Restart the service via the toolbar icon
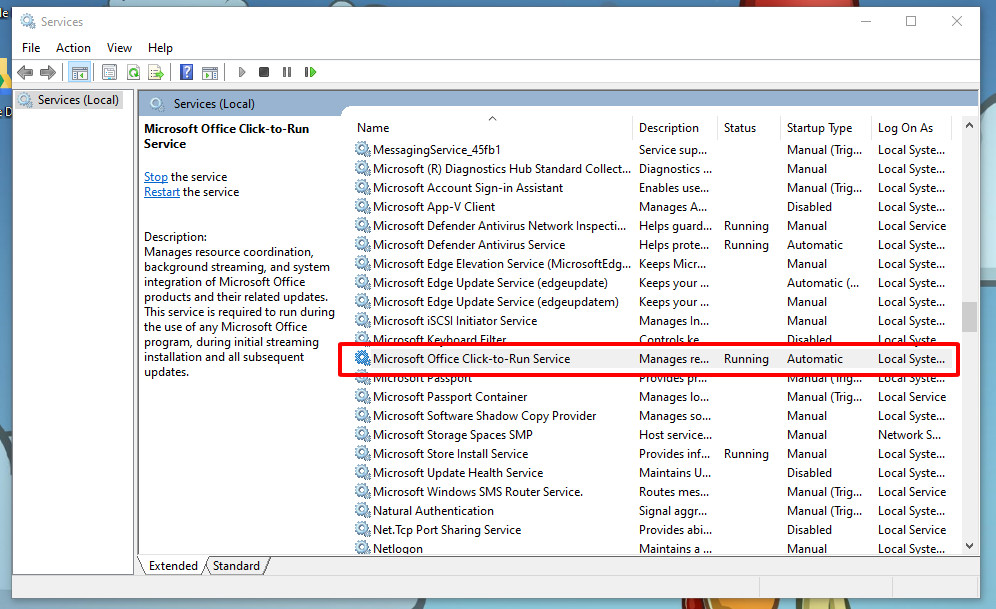 (x=311, y=71)
